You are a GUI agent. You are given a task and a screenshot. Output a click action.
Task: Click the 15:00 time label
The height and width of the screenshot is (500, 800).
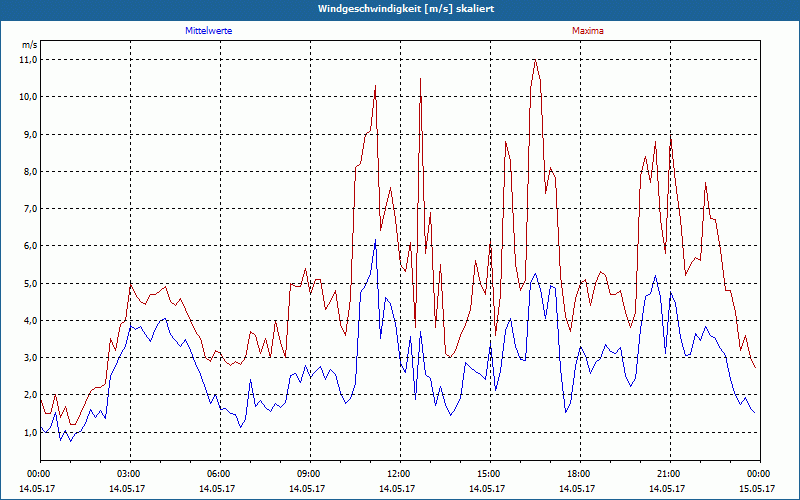[x=490, y=474]
